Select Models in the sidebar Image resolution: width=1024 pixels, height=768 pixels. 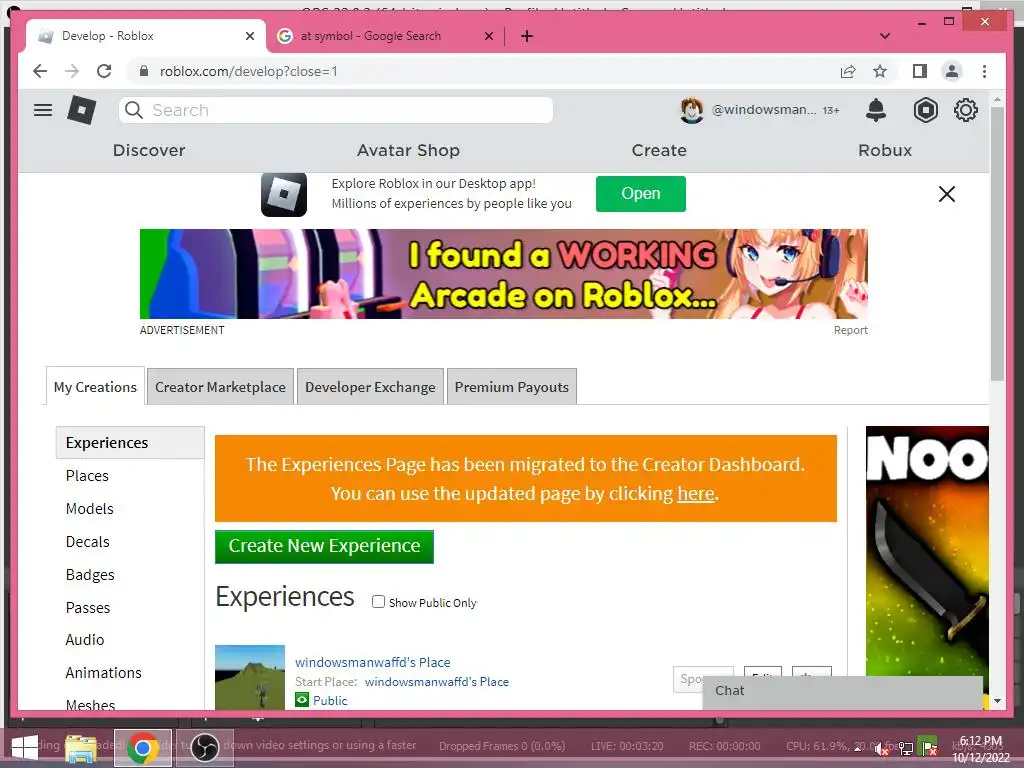click(x=89, y=508)
